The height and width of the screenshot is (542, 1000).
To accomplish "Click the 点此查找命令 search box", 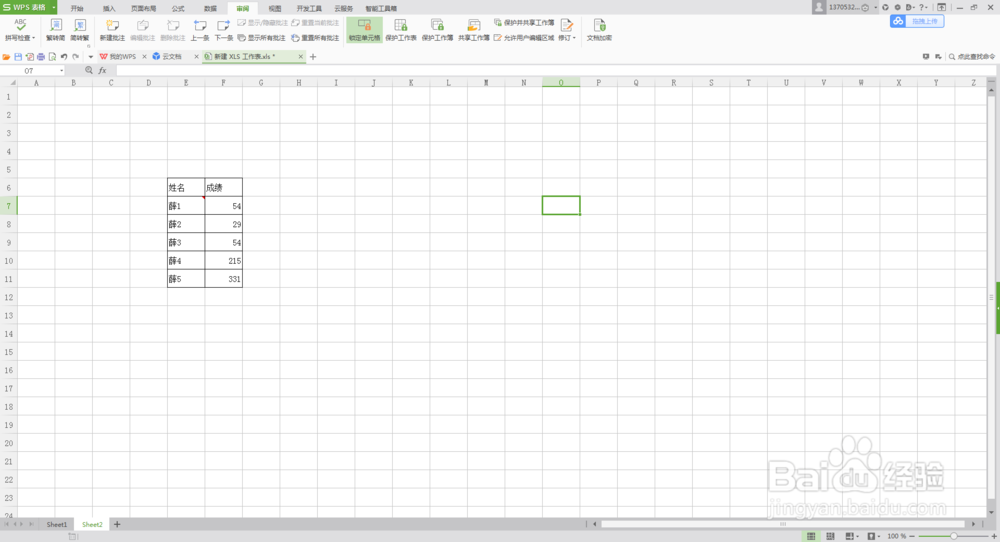I will tap(971, 57).
